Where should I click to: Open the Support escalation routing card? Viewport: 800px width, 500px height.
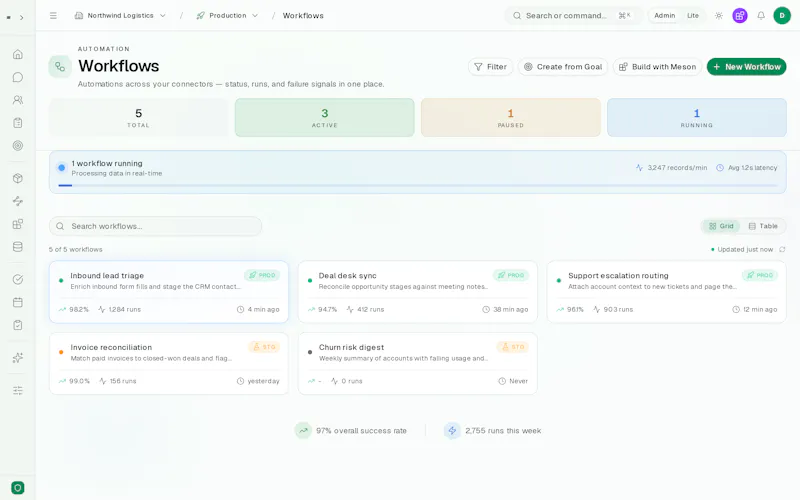pyautogui.click(x=667, y=292)
